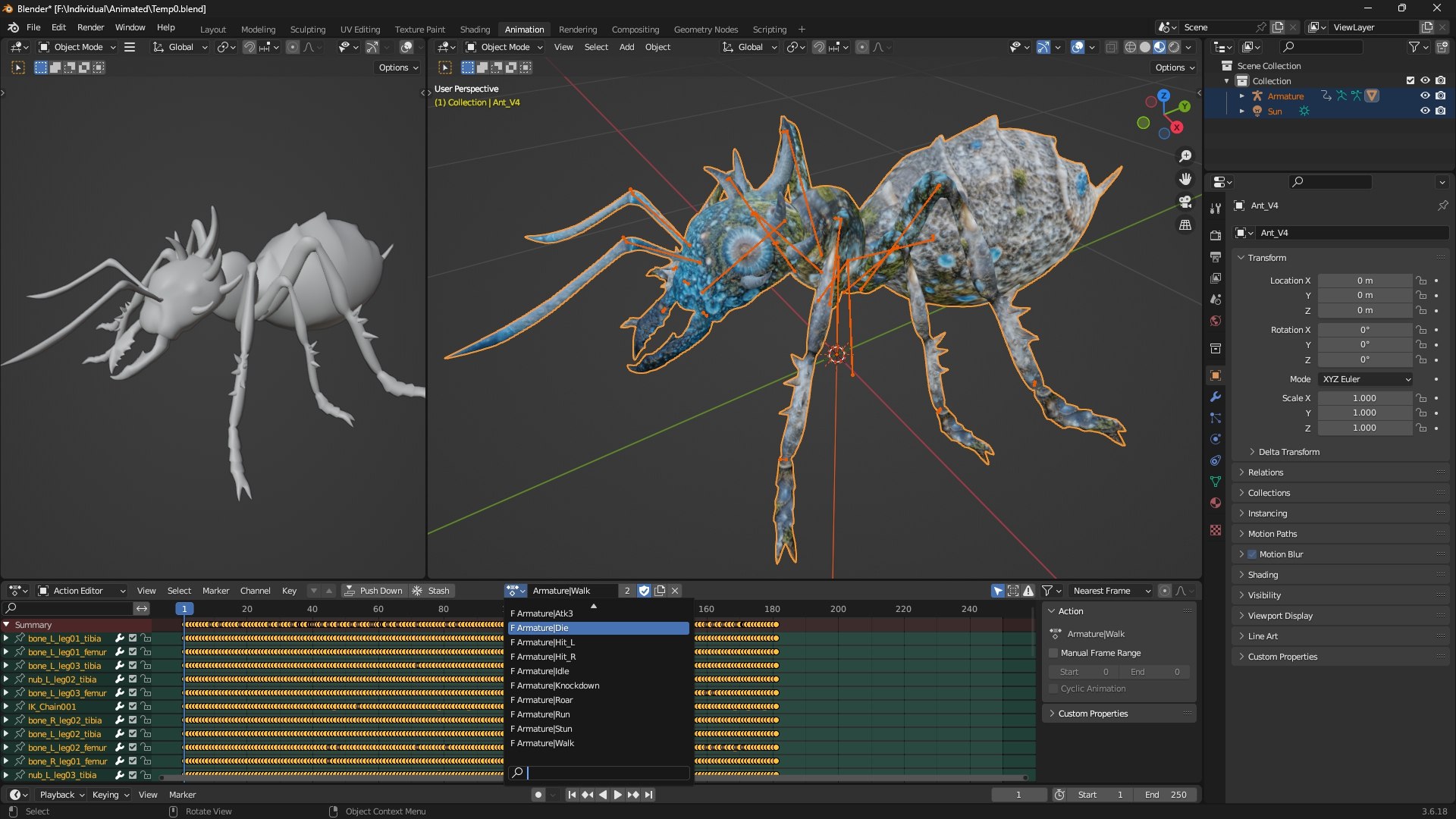Click the current frame number field
This screenshot has height=819, width=1456.
pos(1018,795)
